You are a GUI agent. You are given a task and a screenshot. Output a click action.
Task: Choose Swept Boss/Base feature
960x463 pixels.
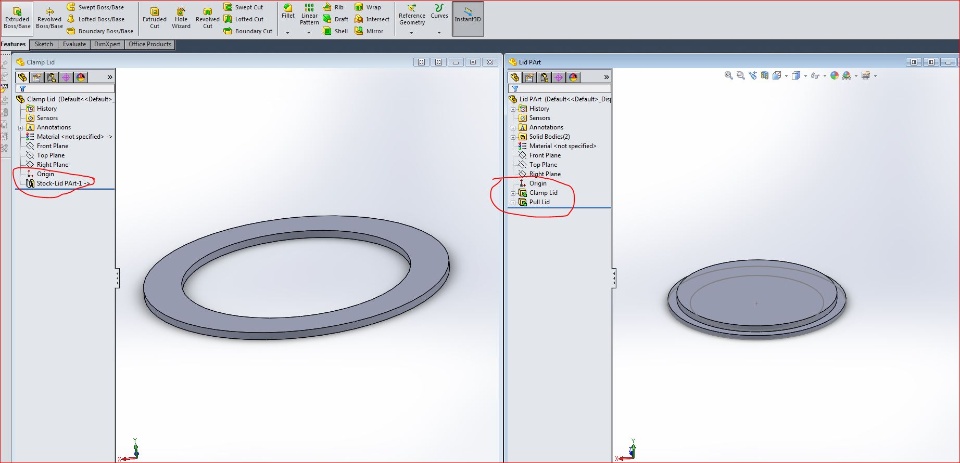point(94,7)
